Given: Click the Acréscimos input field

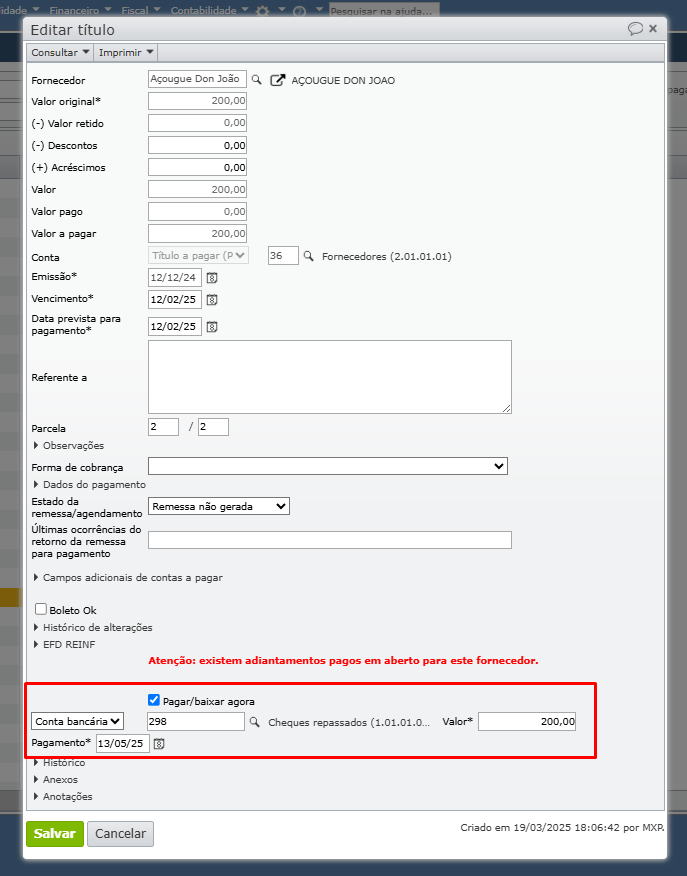Looking at the screenshot, I should point(197,168).
